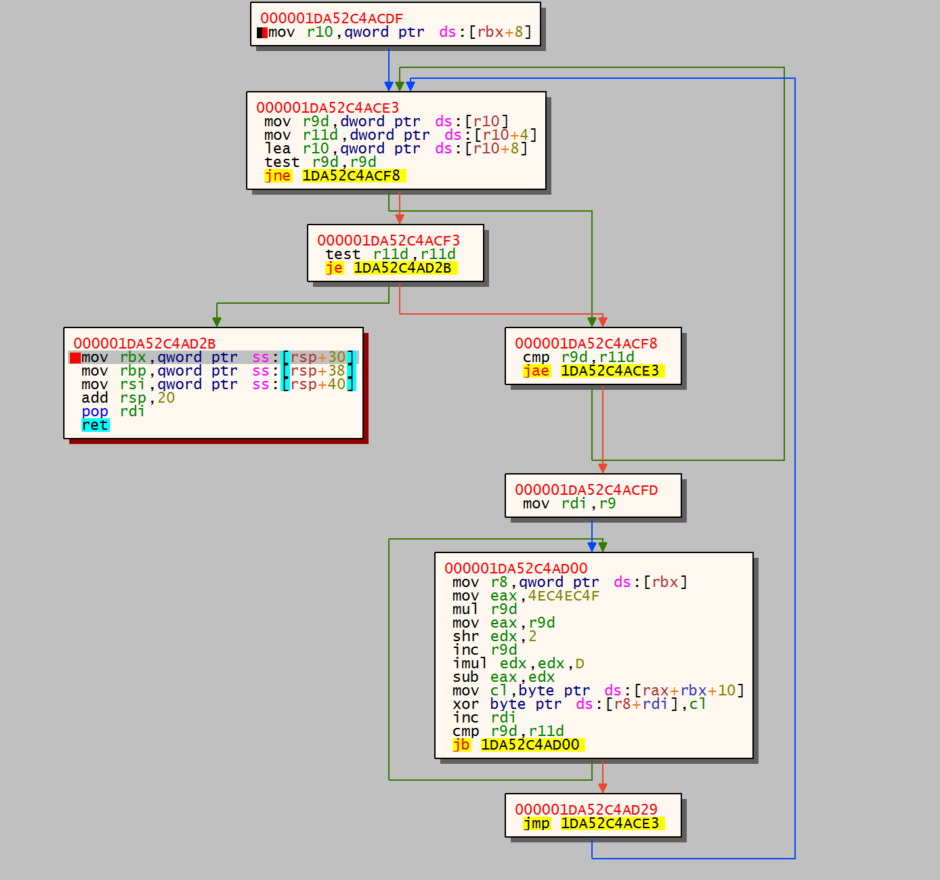Click the cmp r9d,r11d line in block ACF8
The image size is (940, 880).
[x=579, y=357]
